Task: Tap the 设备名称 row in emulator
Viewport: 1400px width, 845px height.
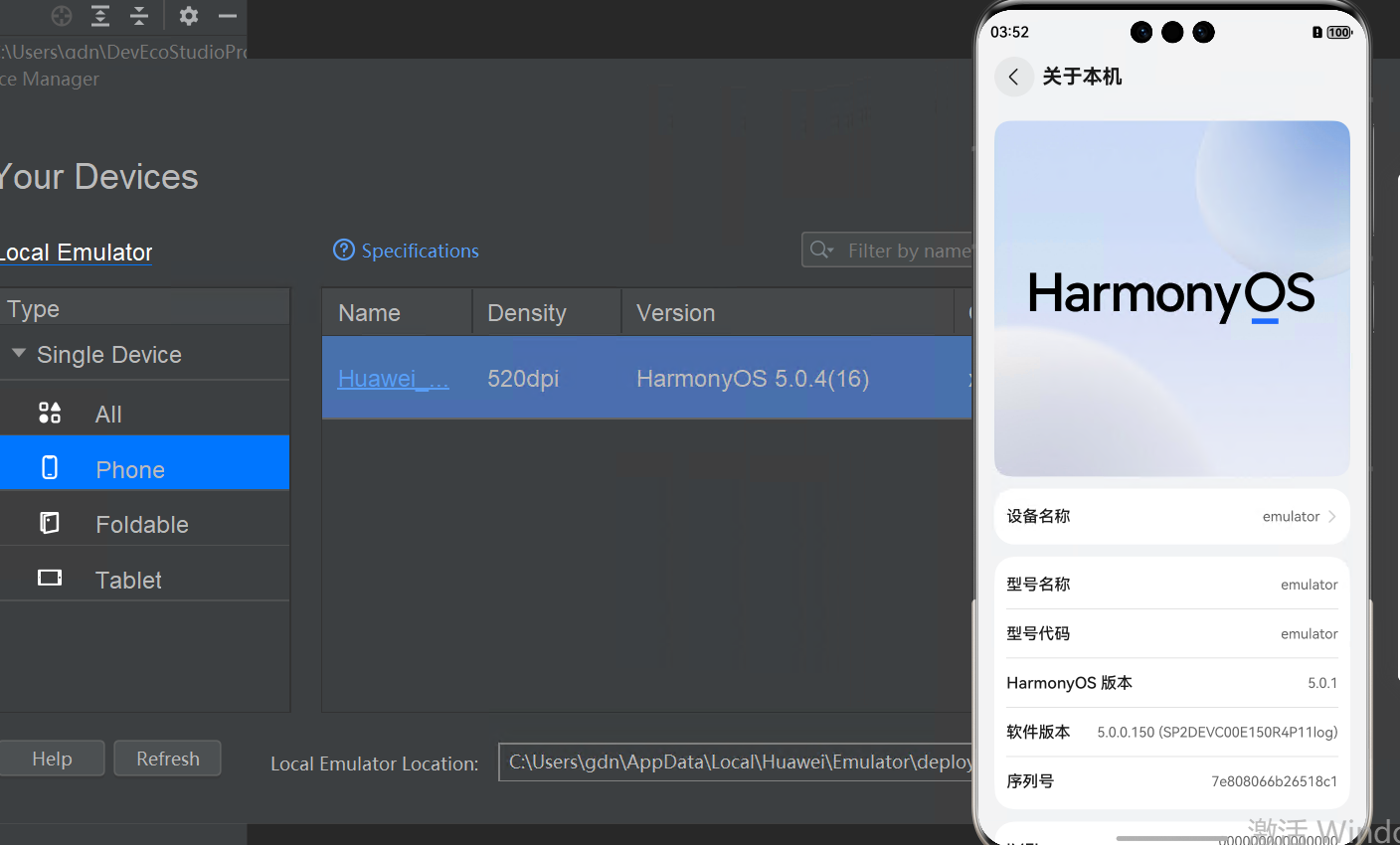Action: pyautogui.click(x=1172, y=516)
